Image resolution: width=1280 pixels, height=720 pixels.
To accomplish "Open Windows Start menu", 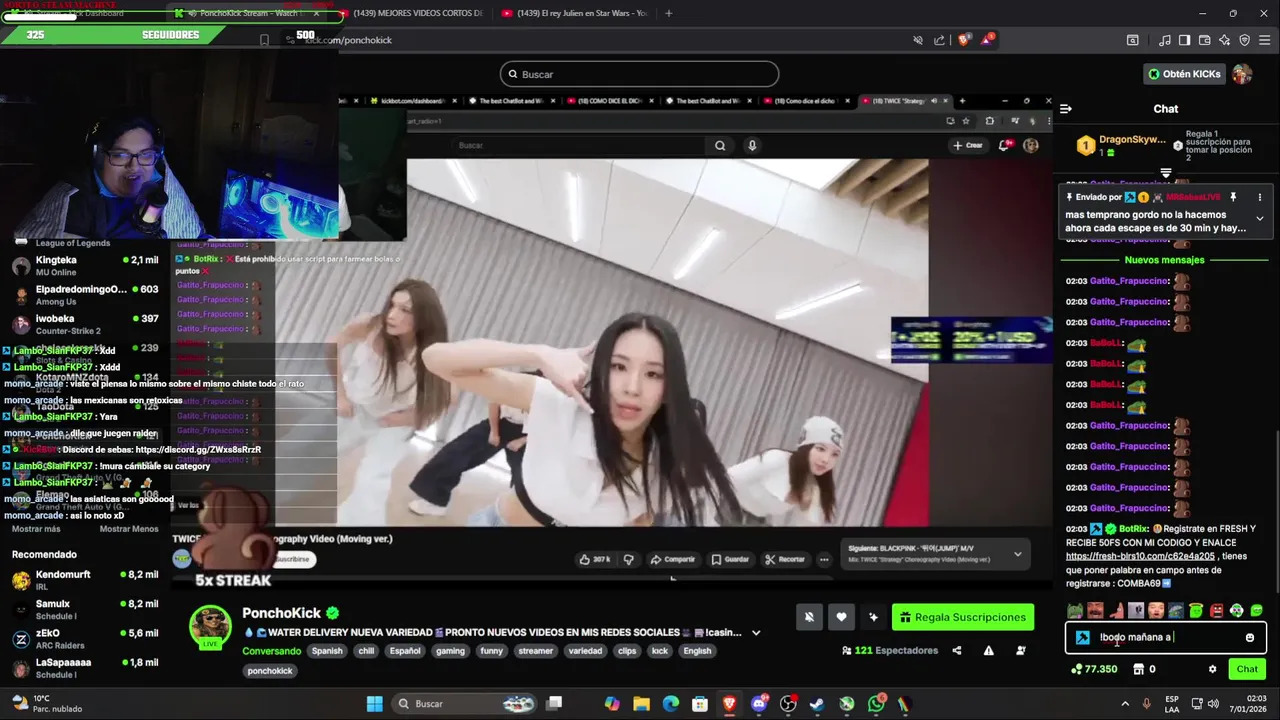I will pyautogui.click(x=374, y=703).
